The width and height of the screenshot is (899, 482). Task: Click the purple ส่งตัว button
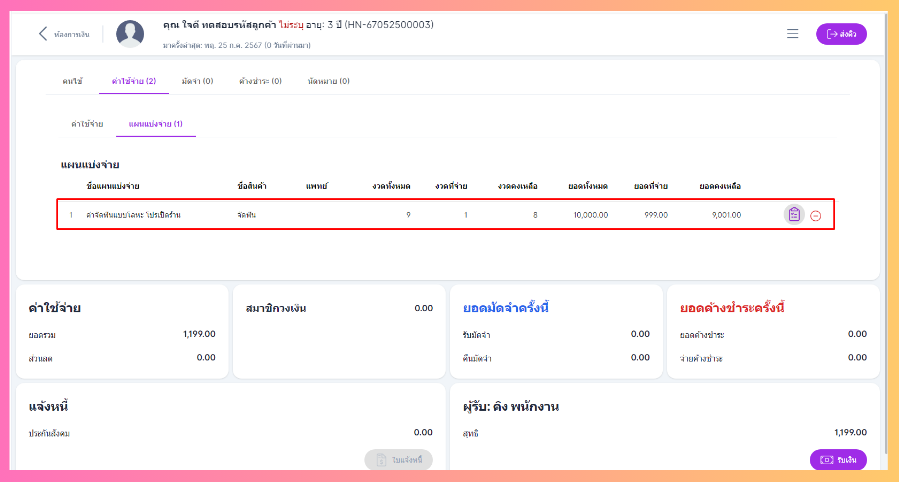841,34
